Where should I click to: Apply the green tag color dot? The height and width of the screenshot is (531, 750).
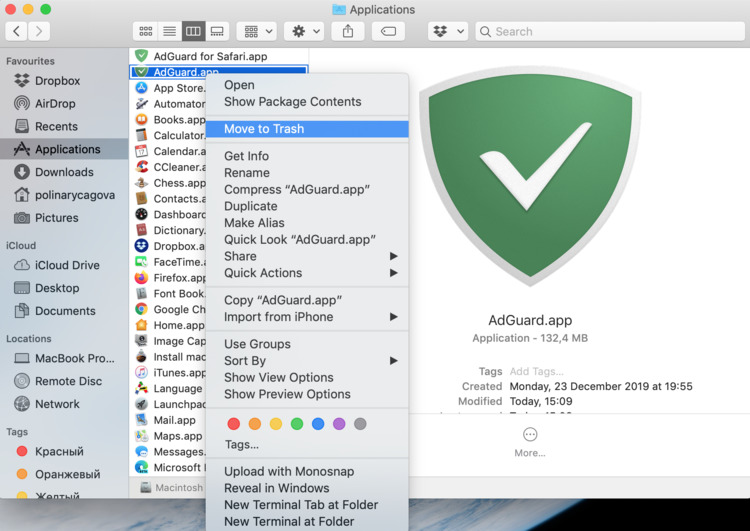pyautogui.click(x=297, y=424)
